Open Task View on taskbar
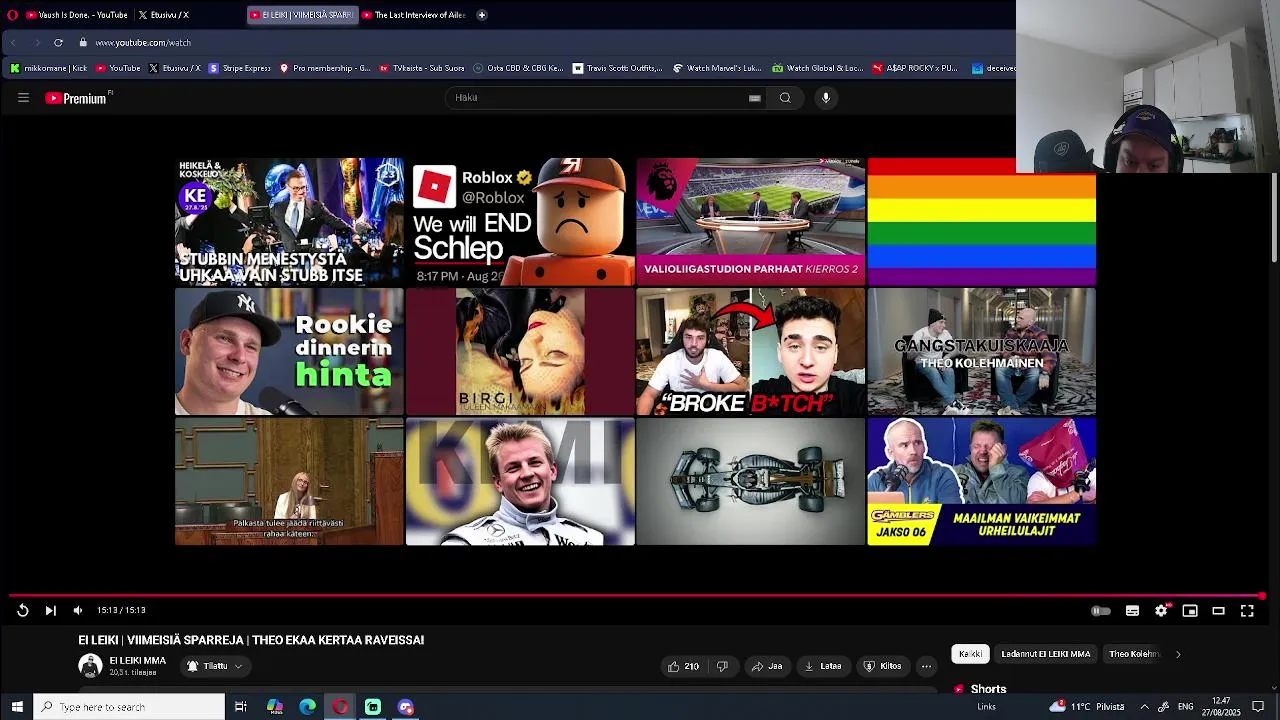The height and width of the screenshot is (720, 1280). coord(241,707)
